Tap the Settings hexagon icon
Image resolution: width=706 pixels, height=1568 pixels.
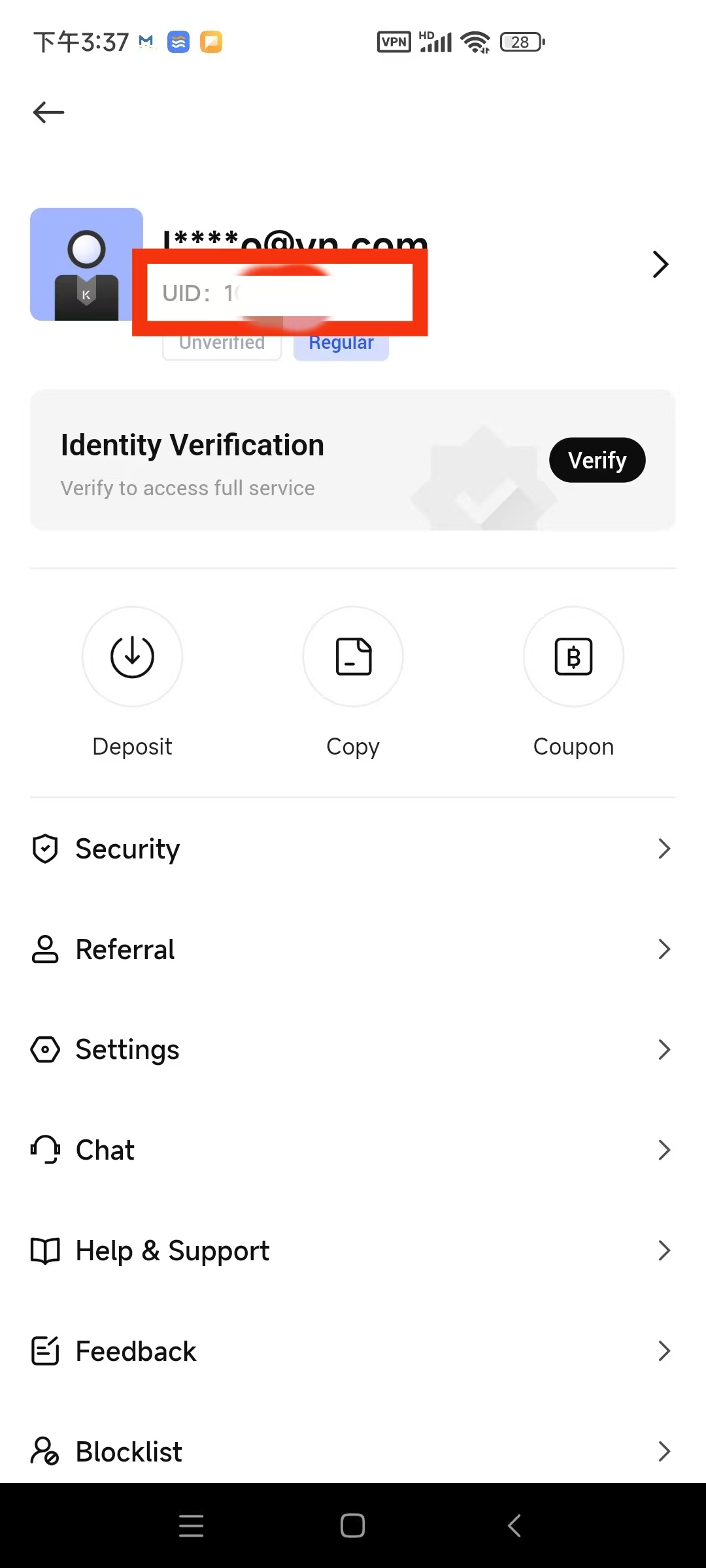pyautogui.click(x=45, y=1050)
